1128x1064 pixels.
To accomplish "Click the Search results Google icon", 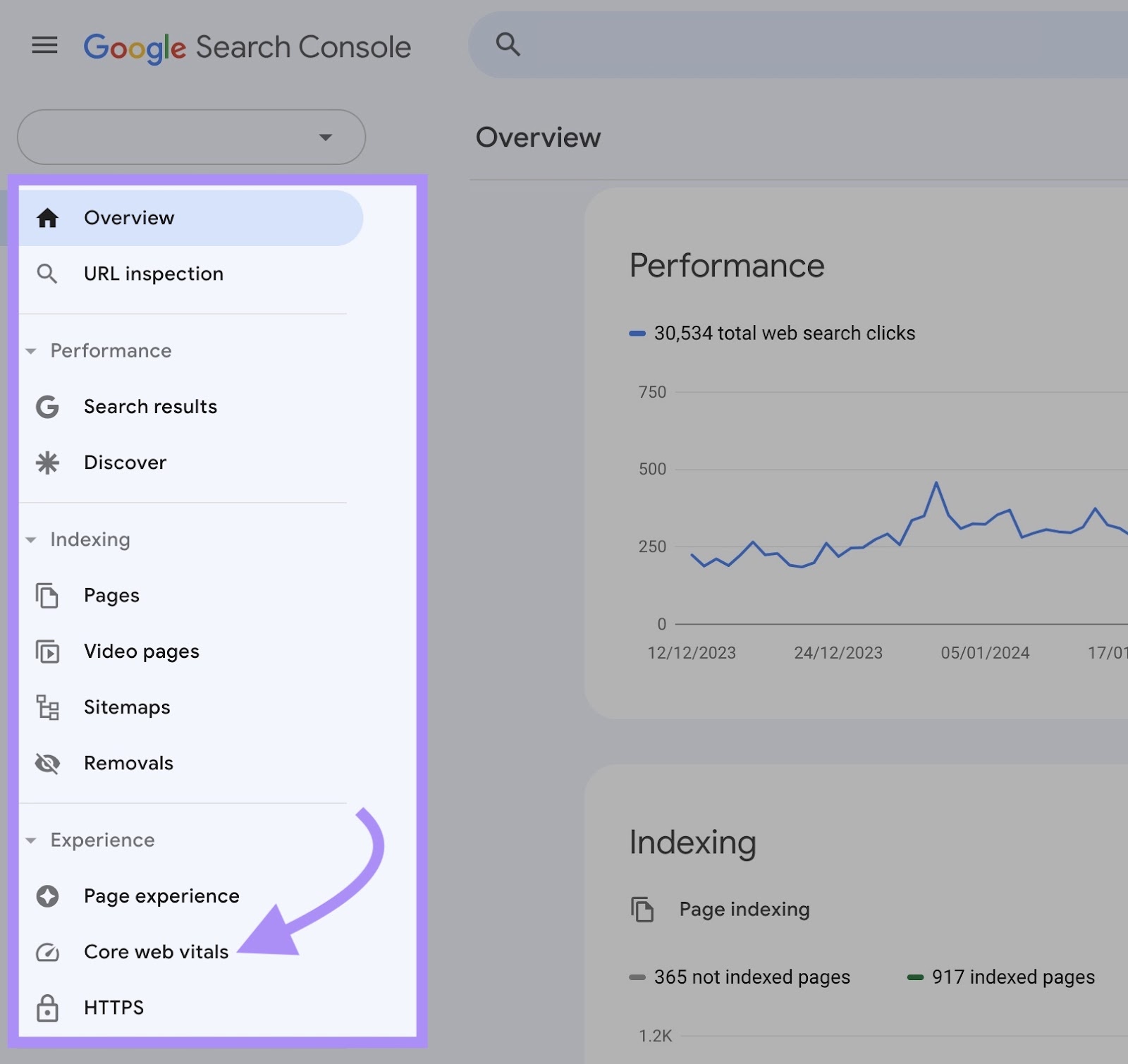I will (x=47, y=406).
